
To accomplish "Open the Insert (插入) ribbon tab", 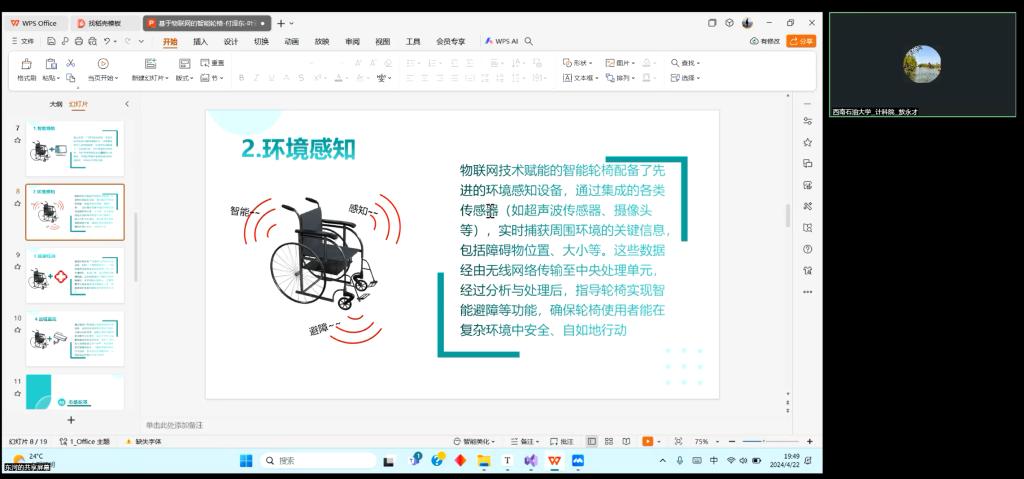I will coord(200,41).
